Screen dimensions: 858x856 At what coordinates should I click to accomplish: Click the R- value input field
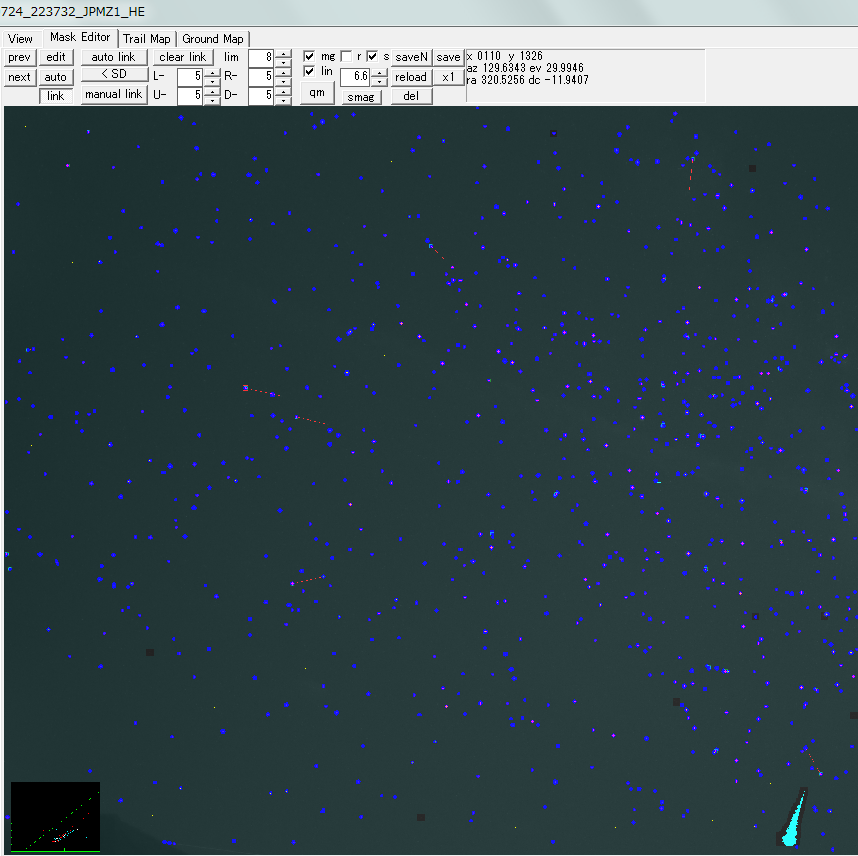point(260,76)
